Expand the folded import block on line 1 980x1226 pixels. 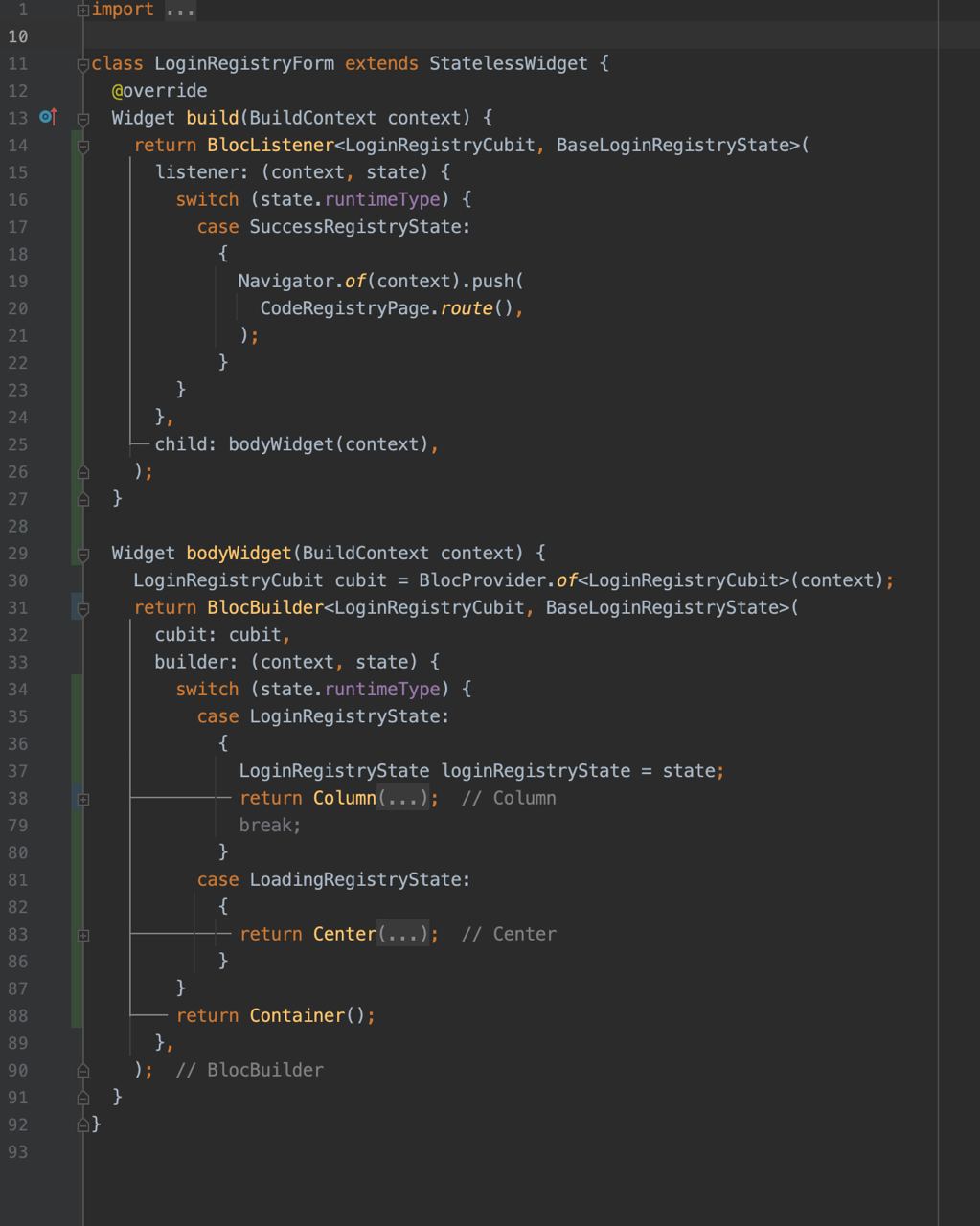(x=83, y=10)
